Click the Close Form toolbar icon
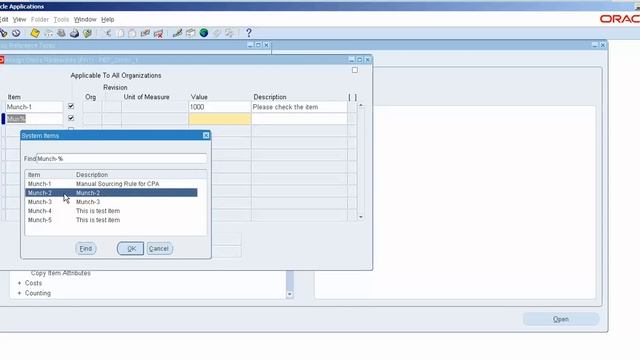The width and height of the screenshot is (640, 360). 87,33
